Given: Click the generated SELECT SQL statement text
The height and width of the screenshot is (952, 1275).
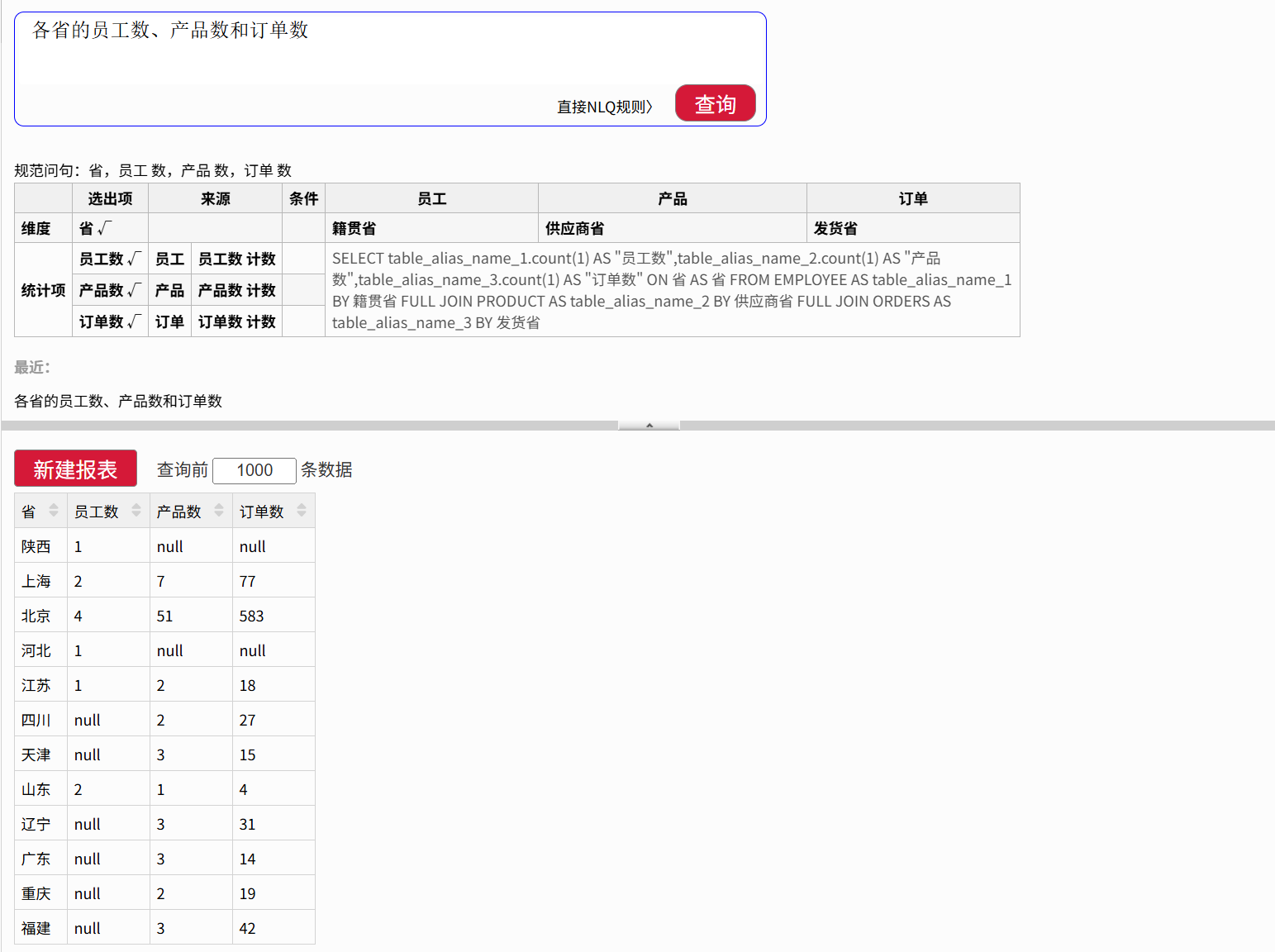Looking at the screenshot, I should coord(671,290).
